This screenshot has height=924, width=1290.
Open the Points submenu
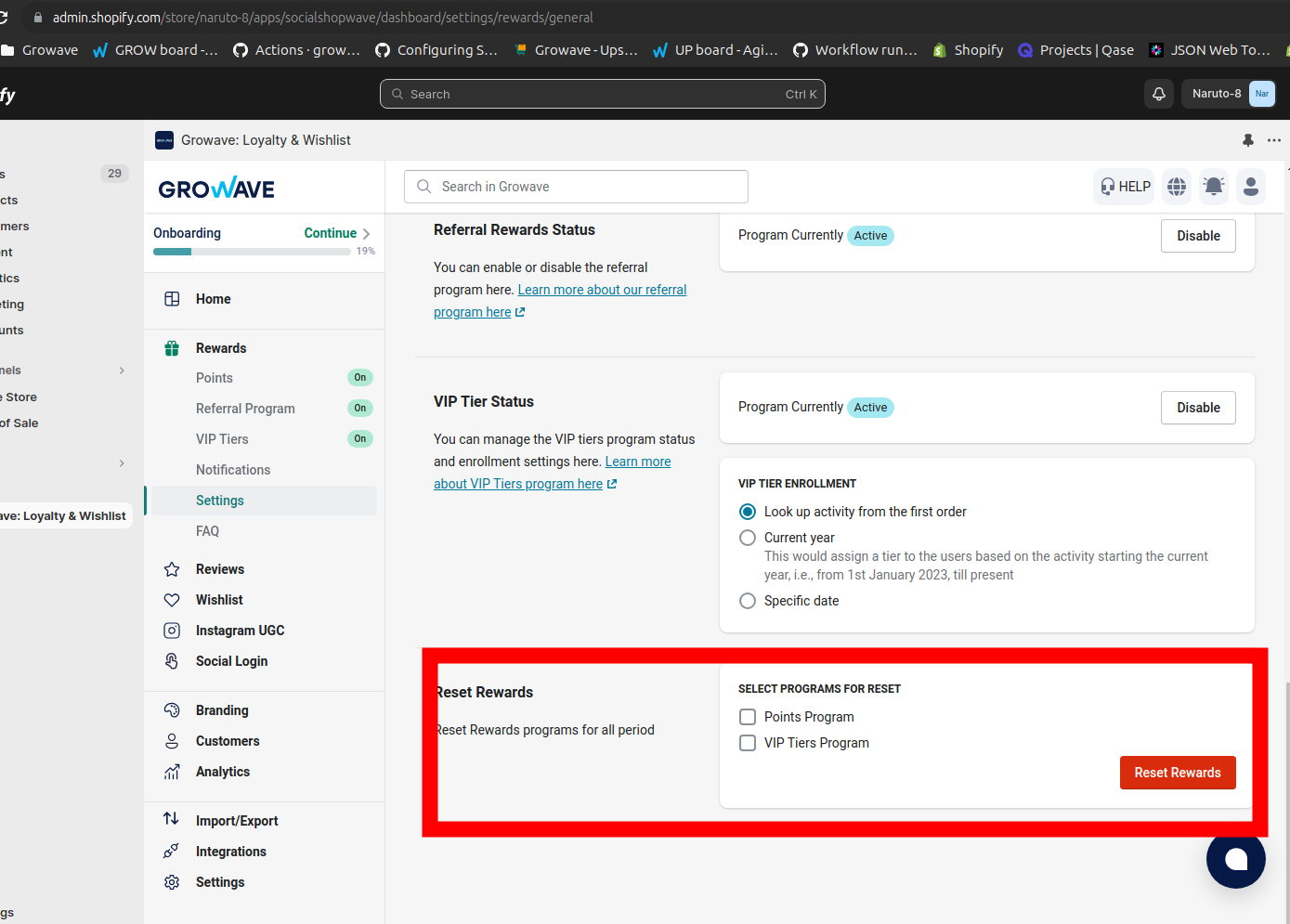(215, 378)
